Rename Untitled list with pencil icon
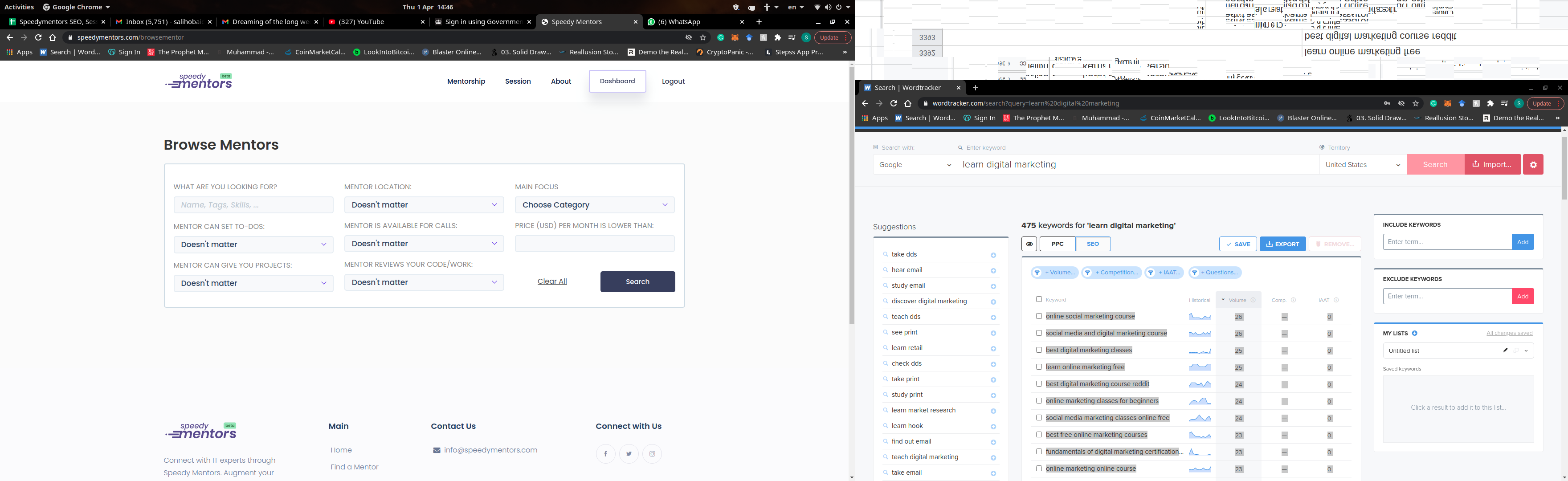 [x=1505, y=350]
